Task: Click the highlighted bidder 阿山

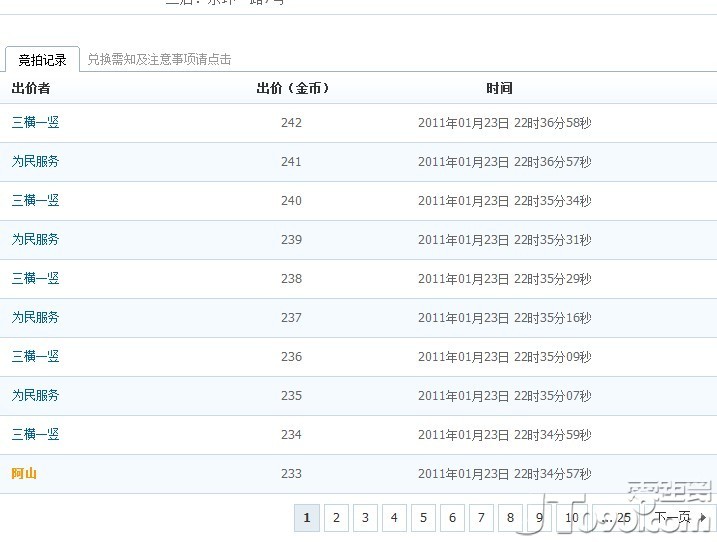Action: 24,474
